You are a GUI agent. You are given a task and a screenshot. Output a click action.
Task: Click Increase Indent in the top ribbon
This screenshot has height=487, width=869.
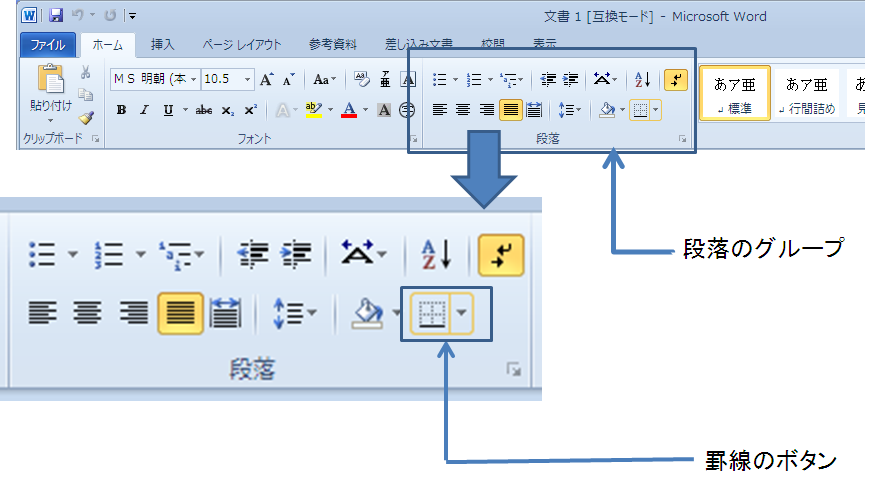pos(570,80)
